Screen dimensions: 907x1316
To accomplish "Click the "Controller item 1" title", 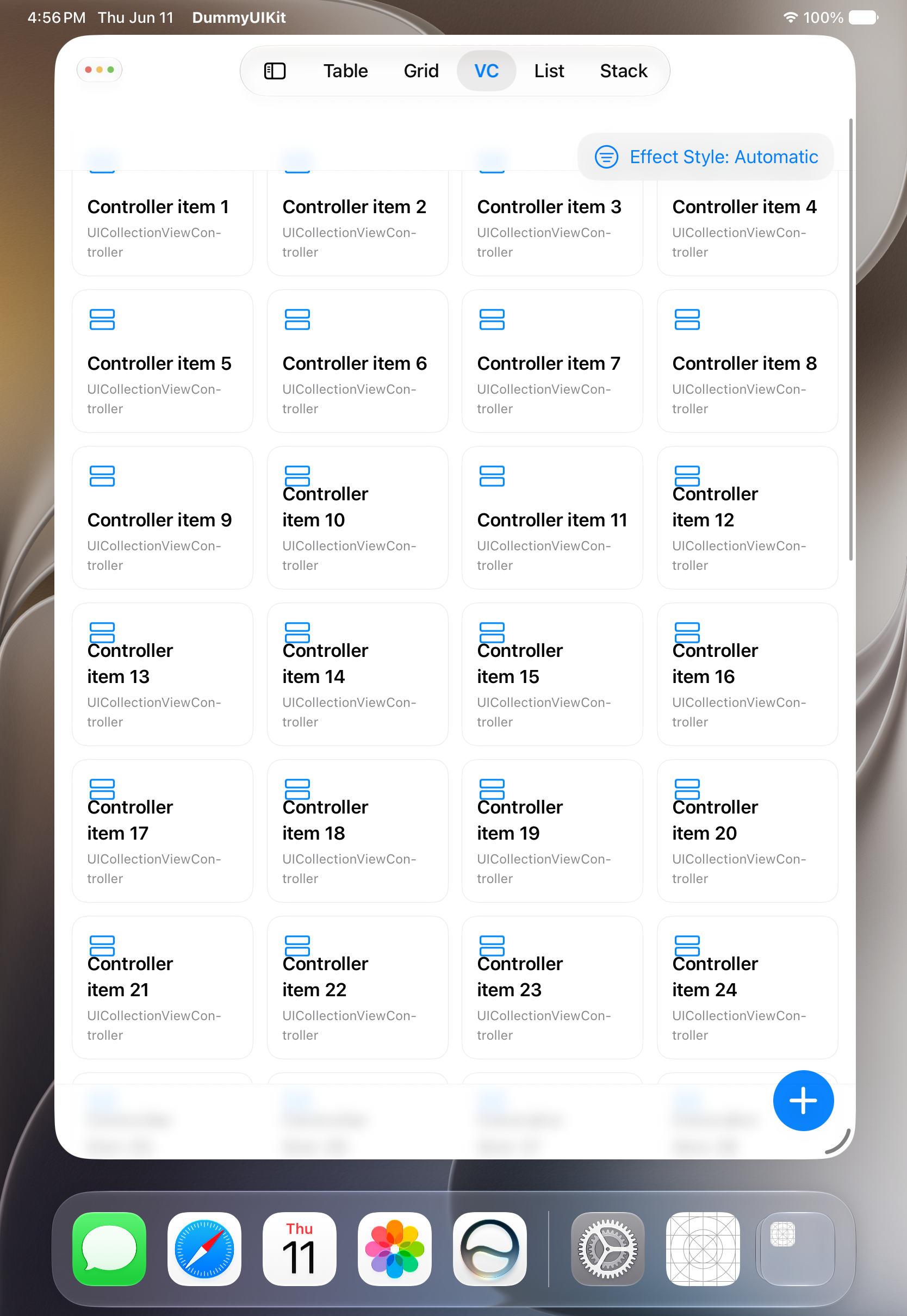I will tap(158, 207).
